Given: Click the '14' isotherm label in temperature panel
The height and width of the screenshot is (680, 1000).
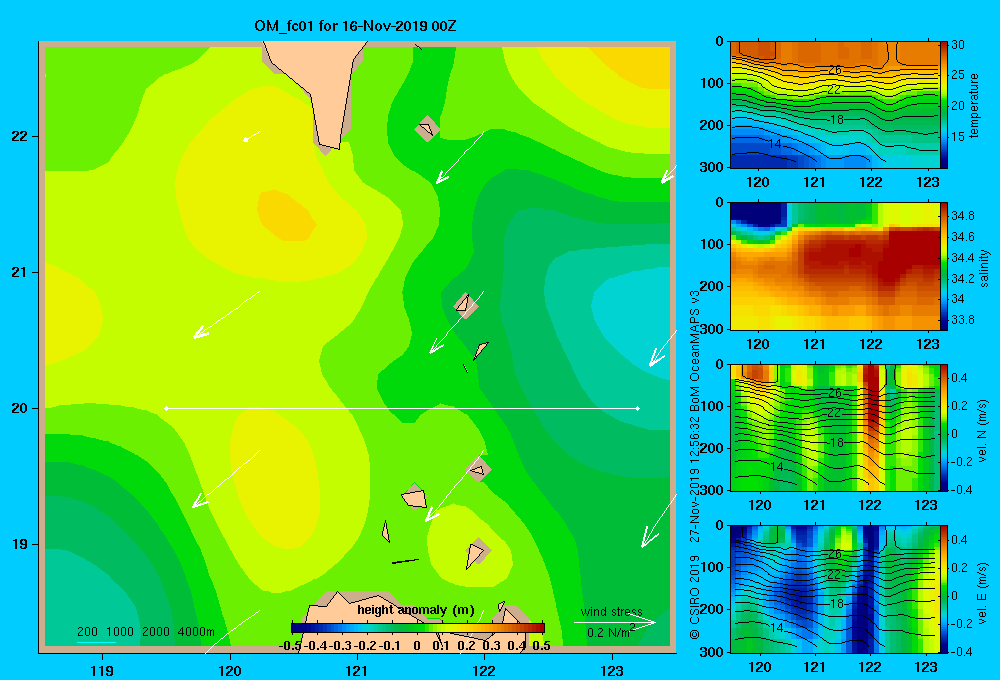Looking at the screenshot, I should point(774,144).
